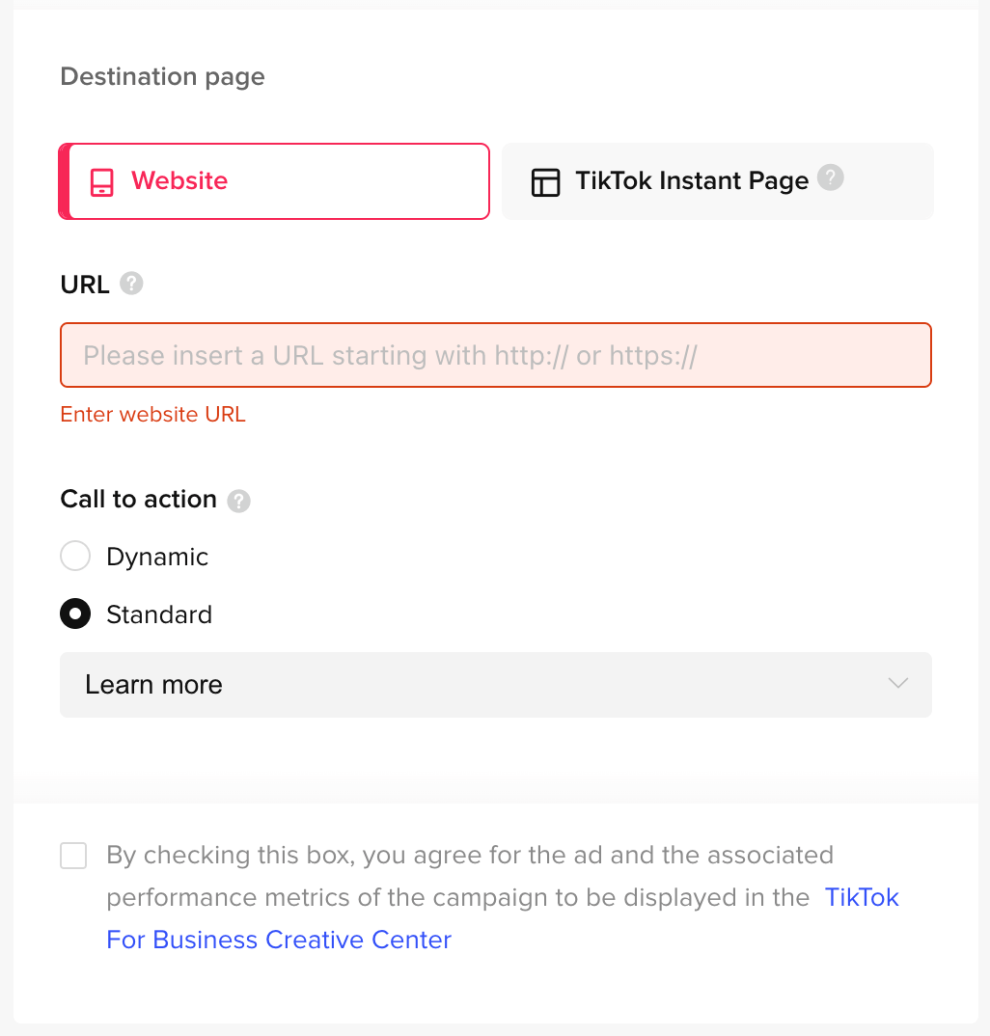Viewport: 990px width, 1036px height.
Task: Click the URL help question mark icon
Action: coord(131,283)
